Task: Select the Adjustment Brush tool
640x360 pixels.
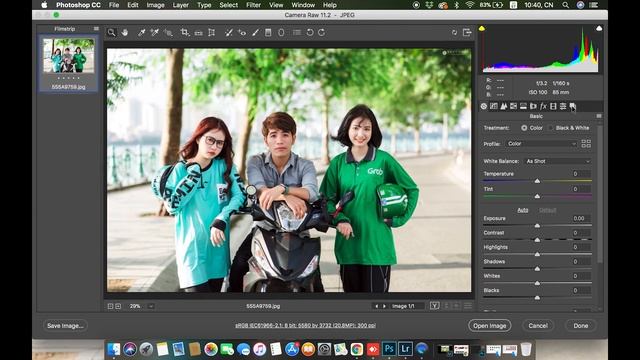Action: click(x=255, y=32)
